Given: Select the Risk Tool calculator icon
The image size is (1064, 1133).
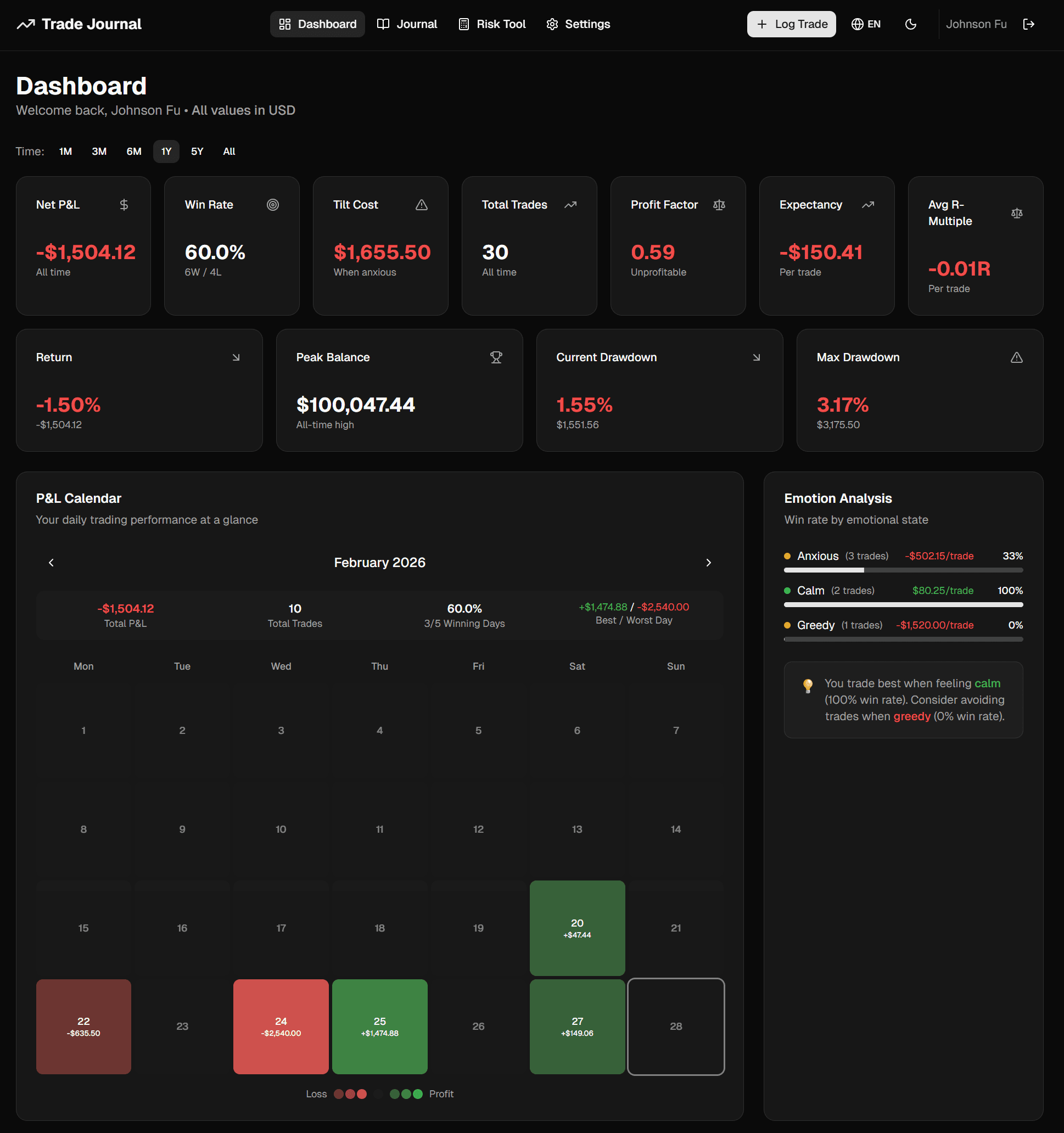Looking at the screenshot, I should (464, 24).
